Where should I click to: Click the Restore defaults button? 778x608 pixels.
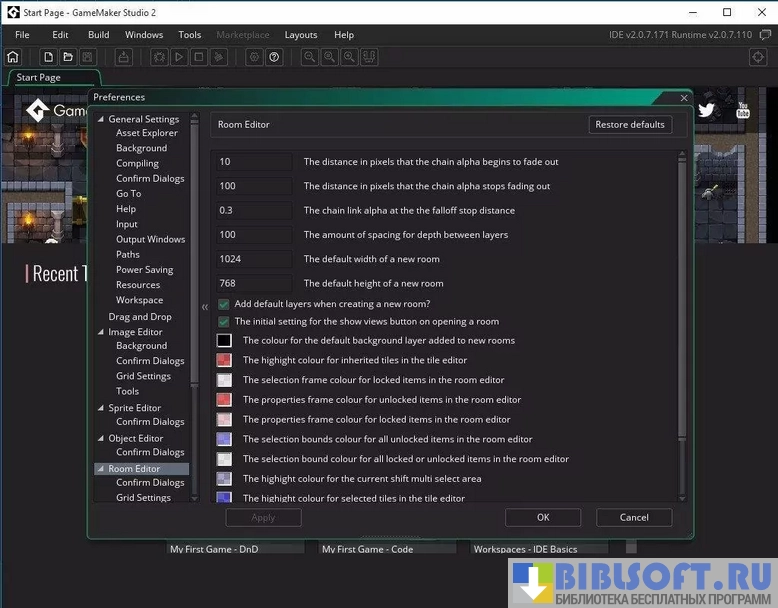point(630,125)
